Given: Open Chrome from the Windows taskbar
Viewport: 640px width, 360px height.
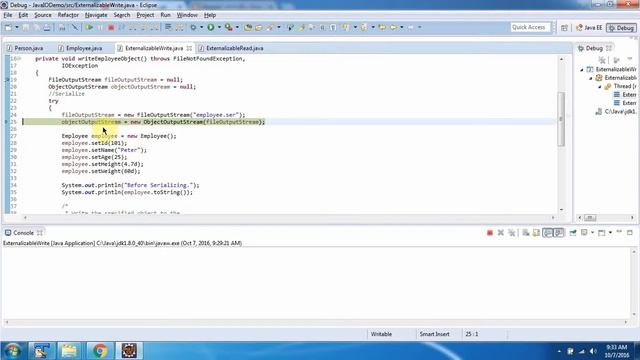Looking at the screenshot, I should (99, 351).
